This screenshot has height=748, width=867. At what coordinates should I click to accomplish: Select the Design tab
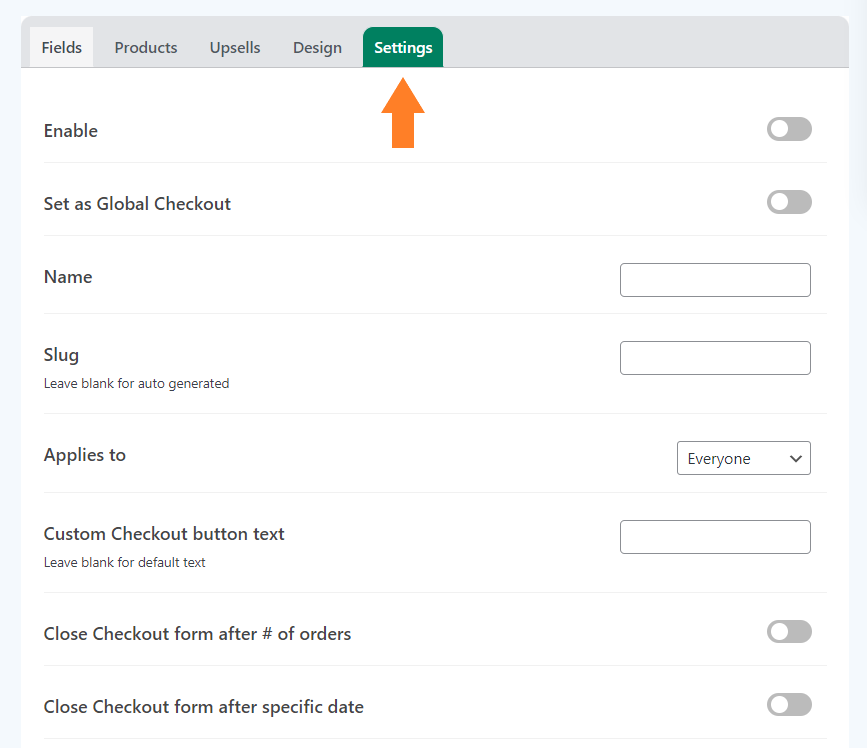[x=317, y=48]
